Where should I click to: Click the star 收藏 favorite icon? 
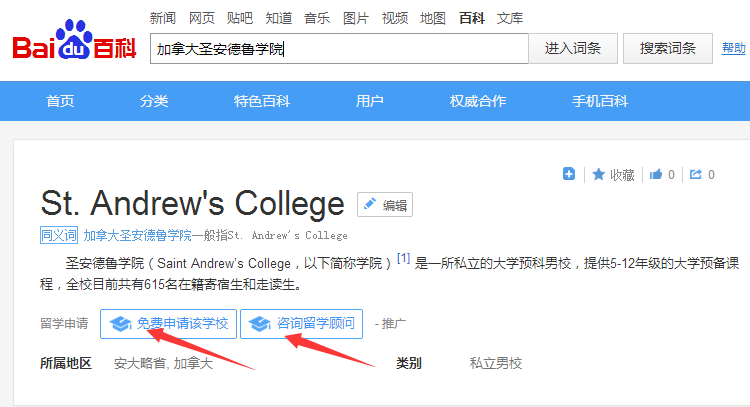pyautogui.click(x=598, y=175)
